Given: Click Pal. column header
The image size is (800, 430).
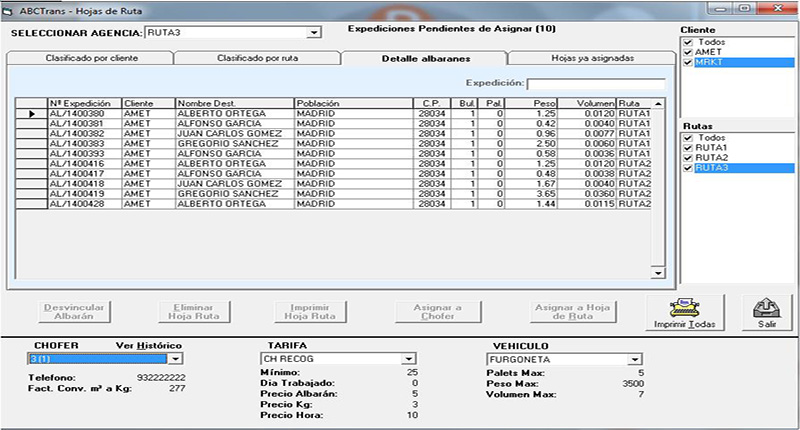Looking at the screenshot, I should (492, 104).
